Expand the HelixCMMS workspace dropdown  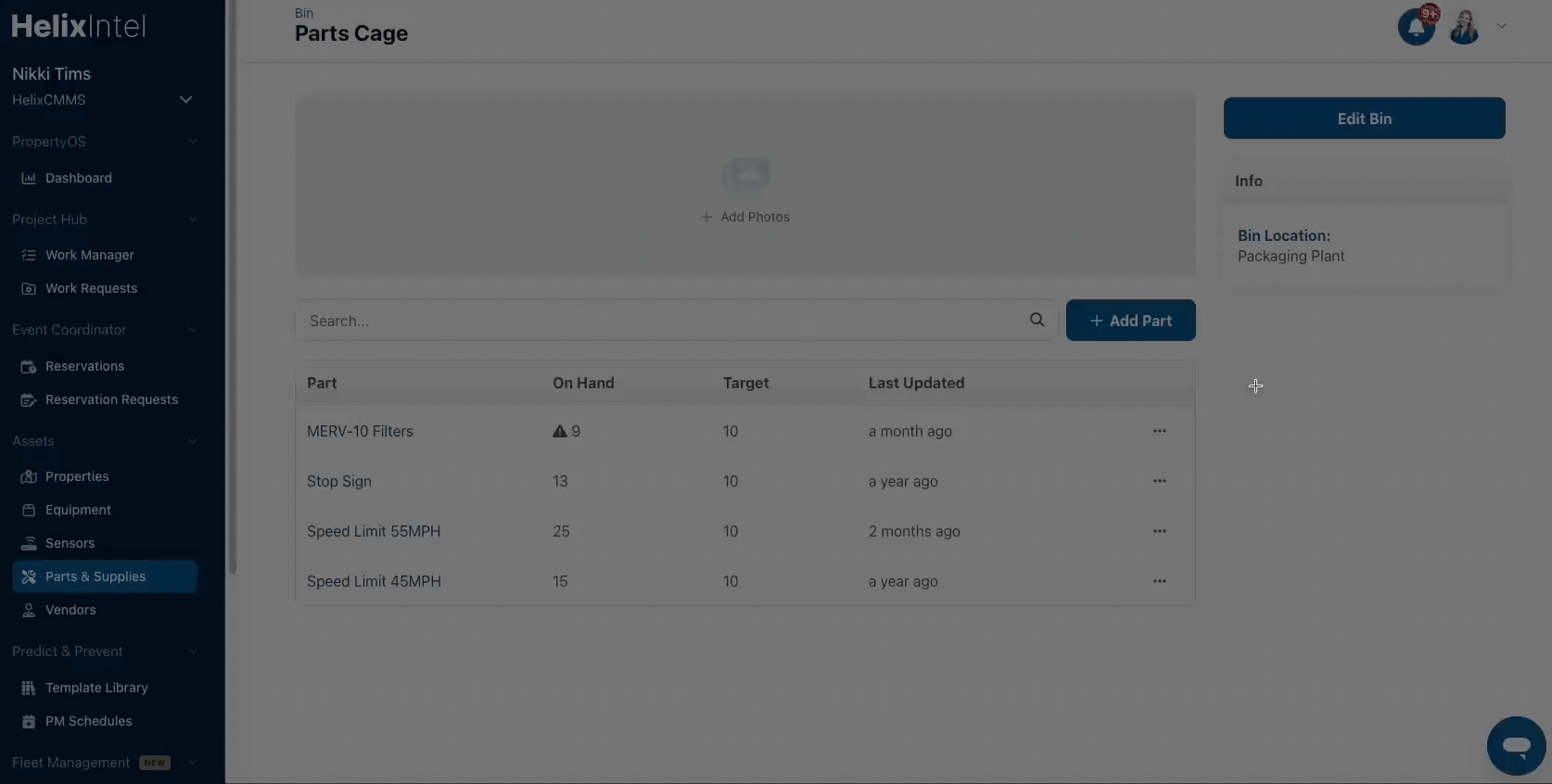tap(185, 100)
